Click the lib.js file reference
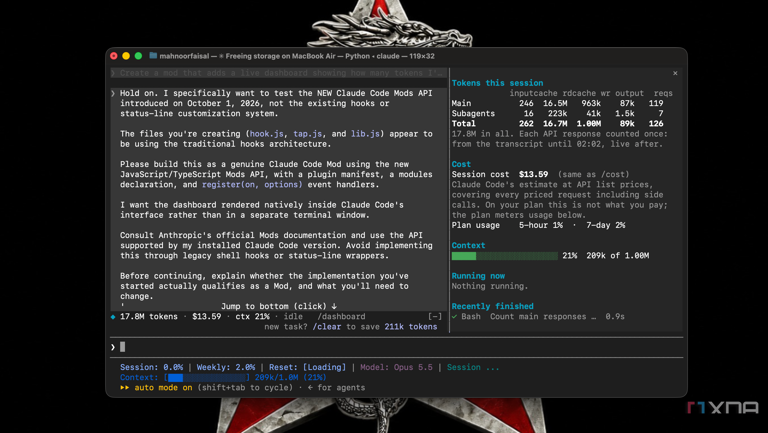This screenshot has height=433, width=768. click(365, 134)
